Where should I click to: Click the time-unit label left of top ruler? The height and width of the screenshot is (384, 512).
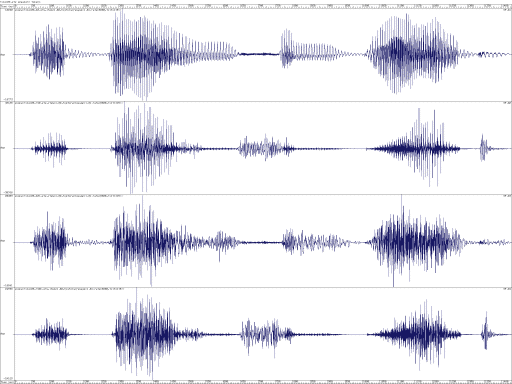7,6
